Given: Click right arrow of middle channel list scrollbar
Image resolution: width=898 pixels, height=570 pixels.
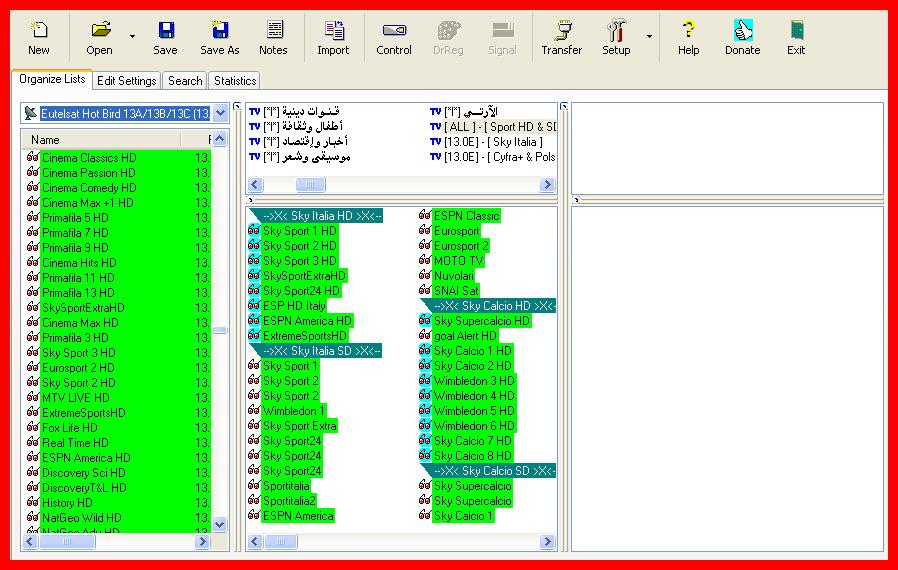Looking at the screenshot, I should [x=548, y=541].
